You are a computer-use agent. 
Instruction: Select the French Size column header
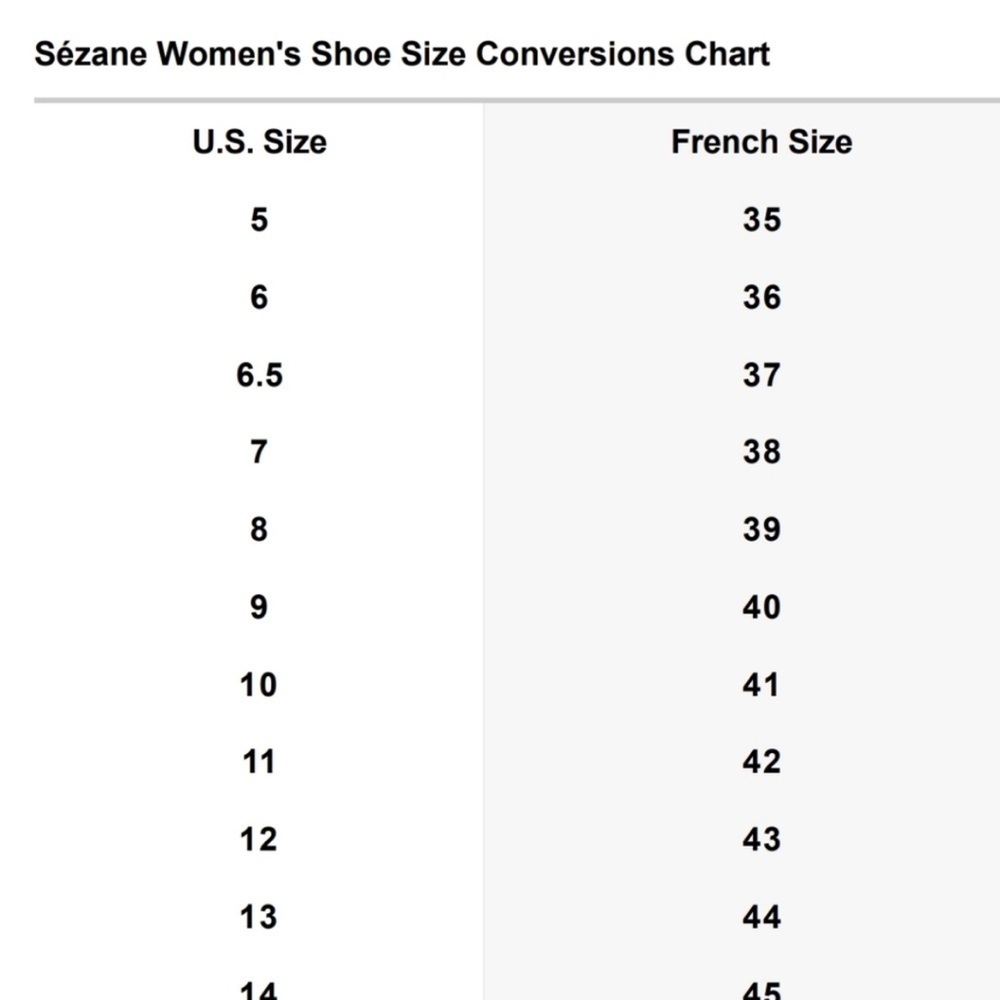coord(761,142)
